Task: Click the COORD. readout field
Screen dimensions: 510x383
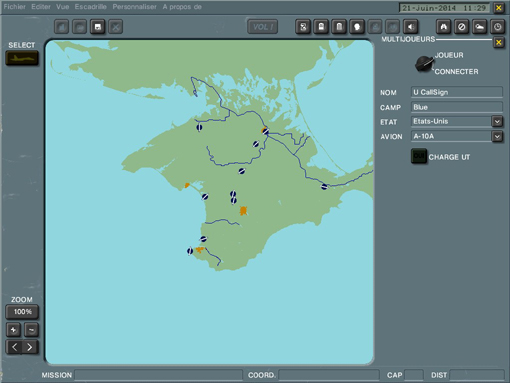Action: tap(329, 375)
